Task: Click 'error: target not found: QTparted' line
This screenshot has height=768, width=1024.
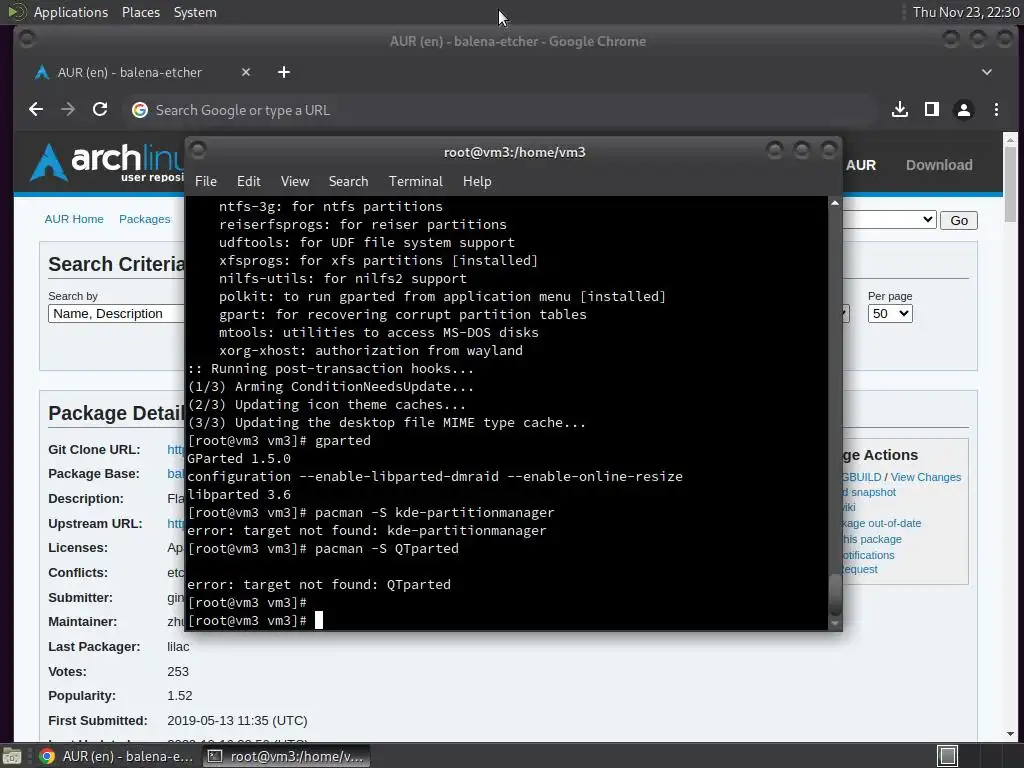Action: pyautogui.click(x=319, y=584)
